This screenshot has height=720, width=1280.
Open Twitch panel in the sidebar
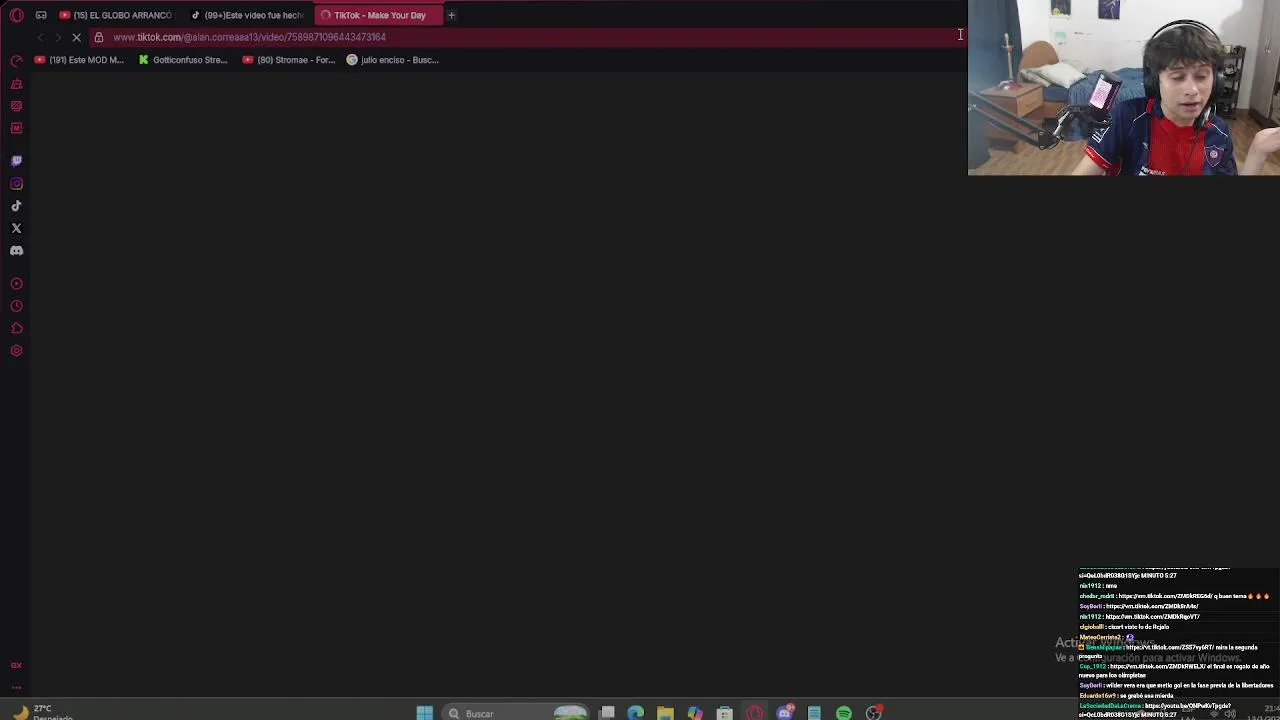click(x=16, y=161)
